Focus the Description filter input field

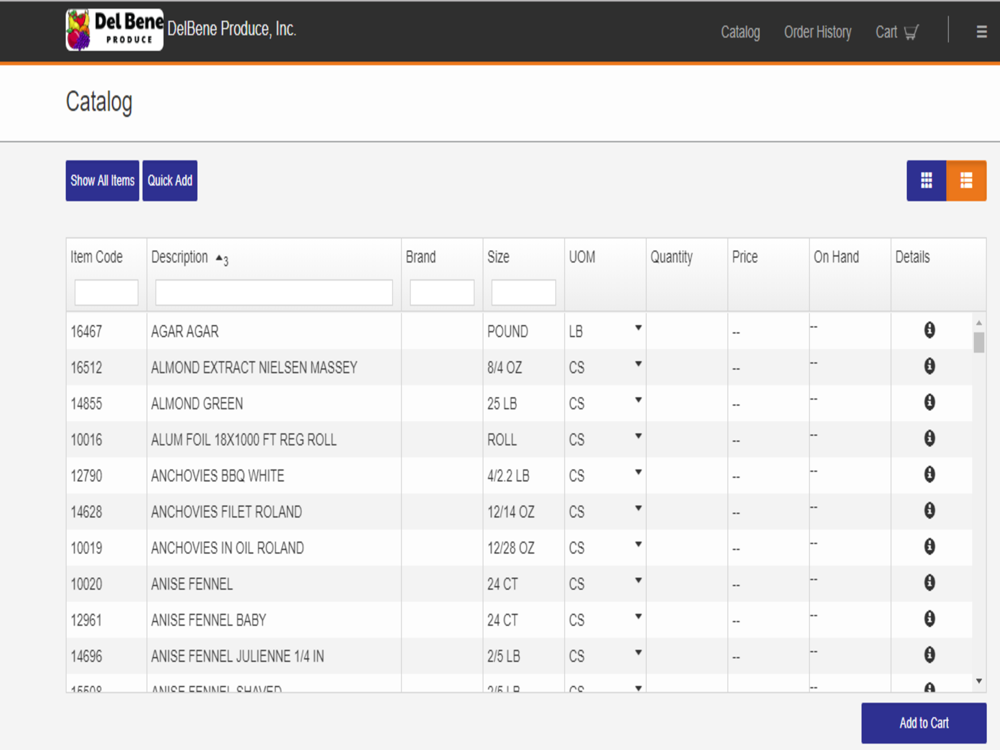(x=274, y=292)
